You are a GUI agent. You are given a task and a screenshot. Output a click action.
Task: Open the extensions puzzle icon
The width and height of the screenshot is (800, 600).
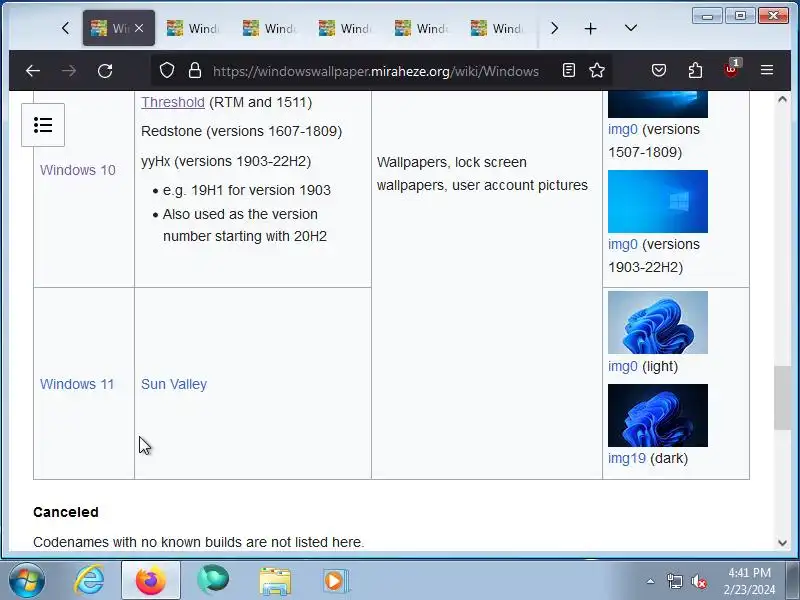[x=695, y=70]
